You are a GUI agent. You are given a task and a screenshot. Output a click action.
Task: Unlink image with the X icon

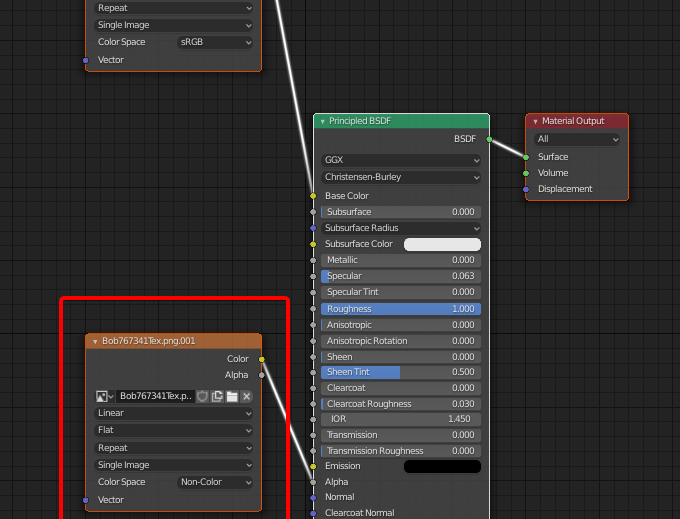click(246, 396)
